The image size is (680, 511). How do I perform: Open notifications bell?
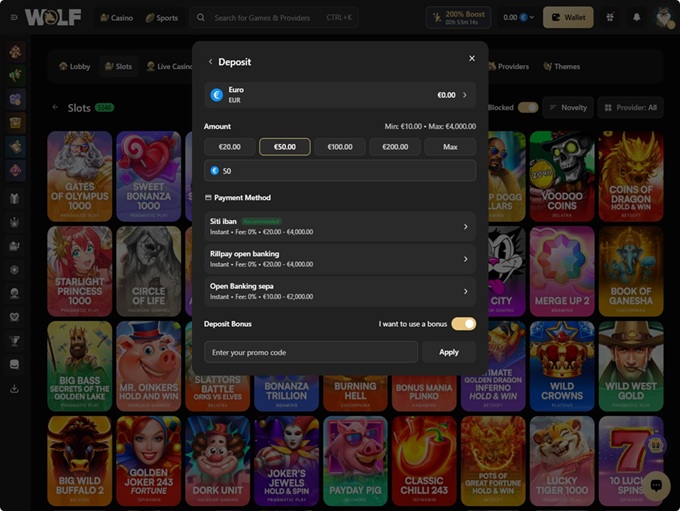[636, 17]
